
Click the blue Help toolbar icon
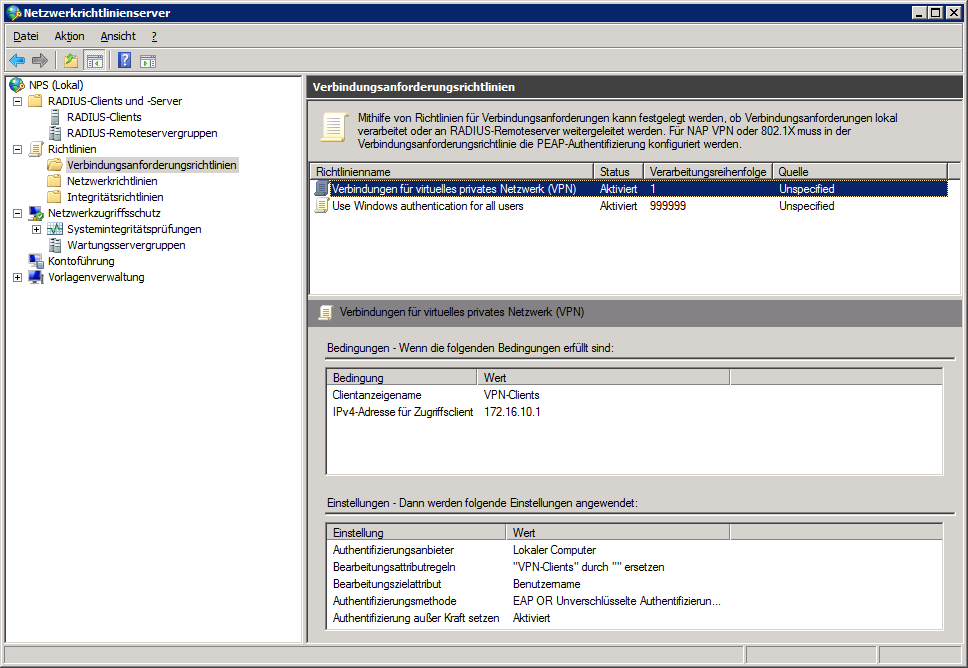coord(125,60)
